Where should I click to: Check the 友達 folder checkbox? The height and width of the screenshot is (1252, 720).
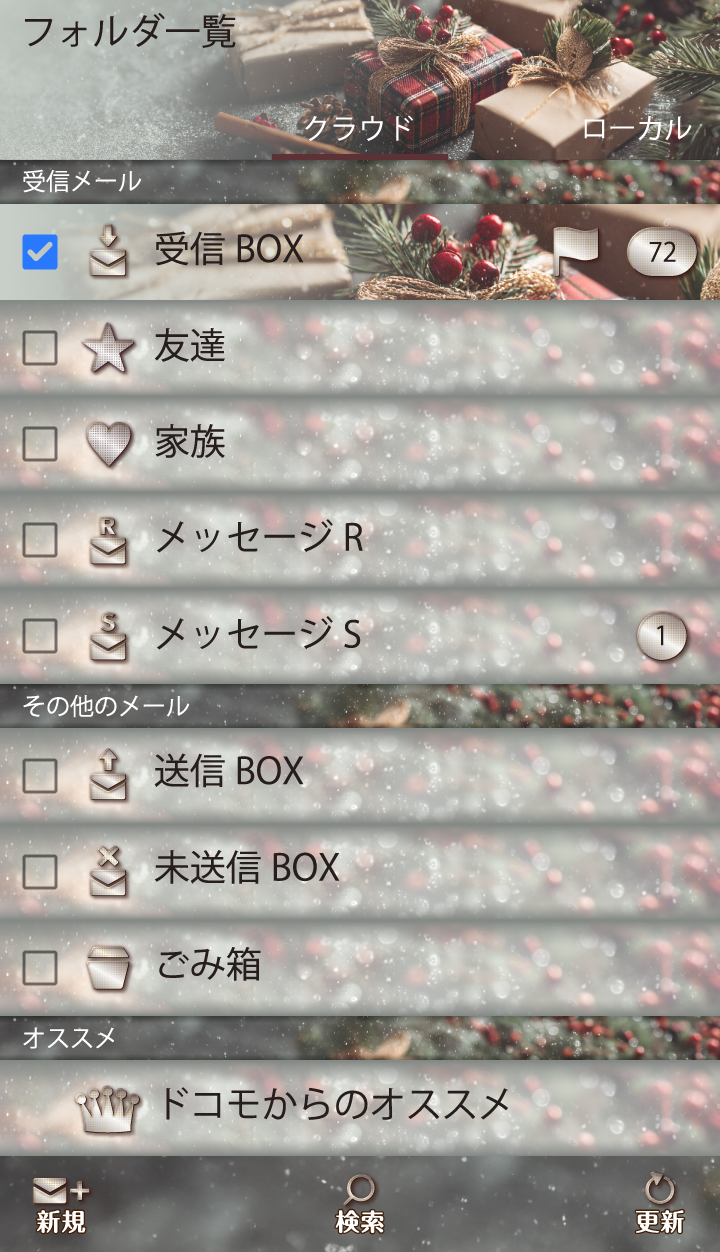(x=40, y=348)
